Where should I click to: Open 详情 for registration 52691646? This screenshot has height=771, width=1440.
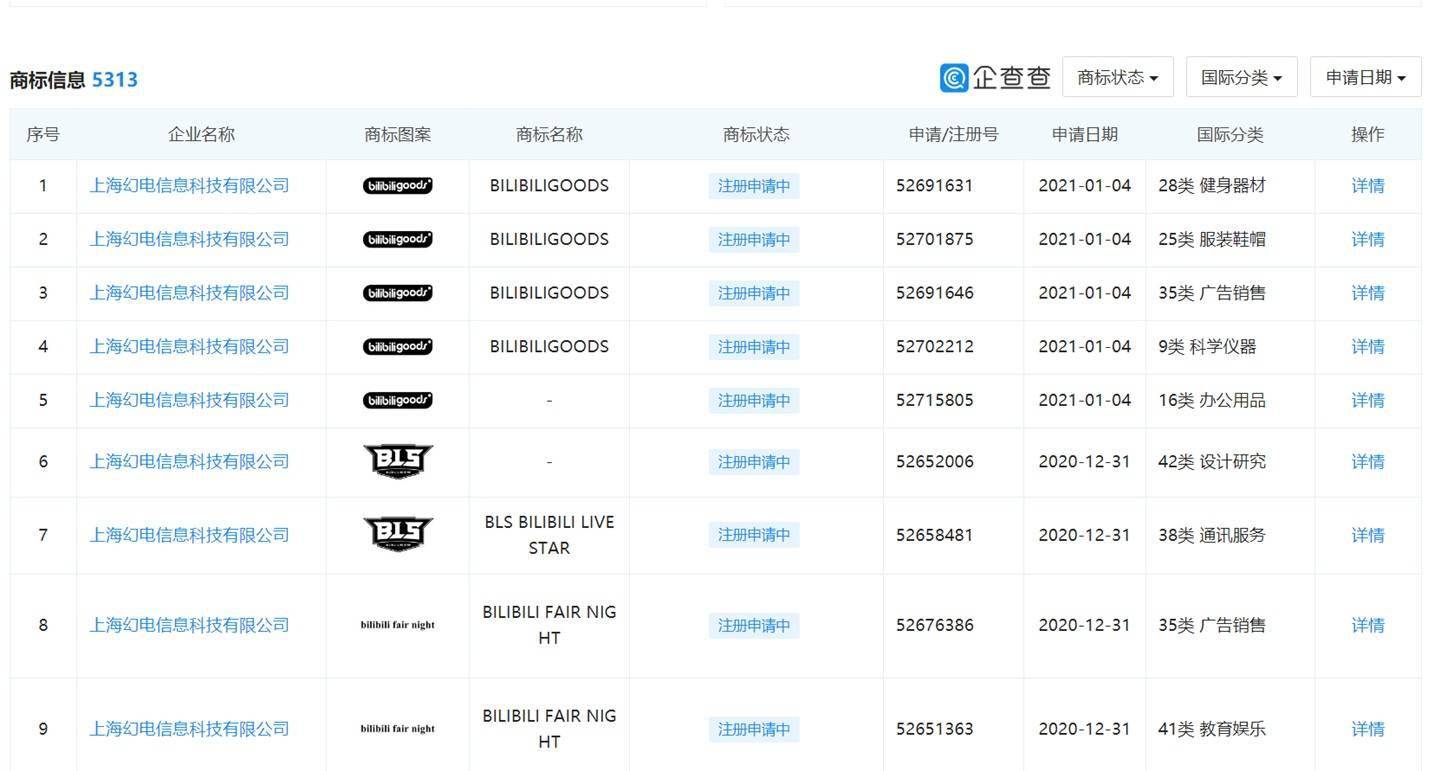(1368, 293)
